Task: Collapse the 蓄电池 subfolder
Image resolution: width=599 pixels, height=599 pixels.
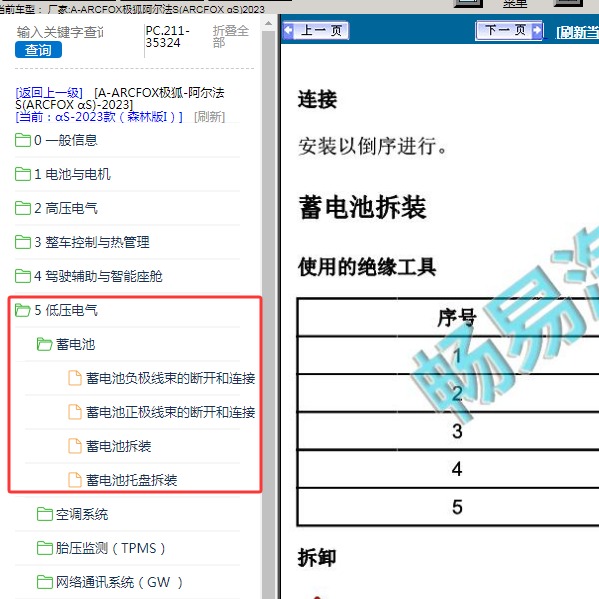Action: 75,344
